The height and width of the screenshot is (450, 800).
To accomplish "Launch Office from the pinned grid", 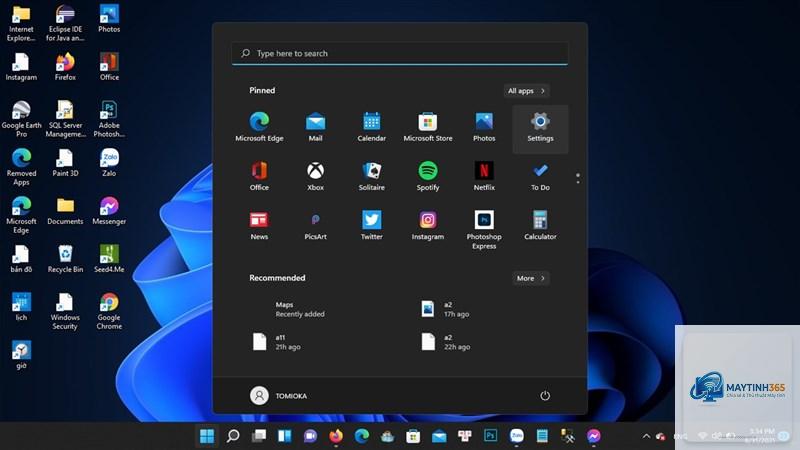I will pos(259,176).
